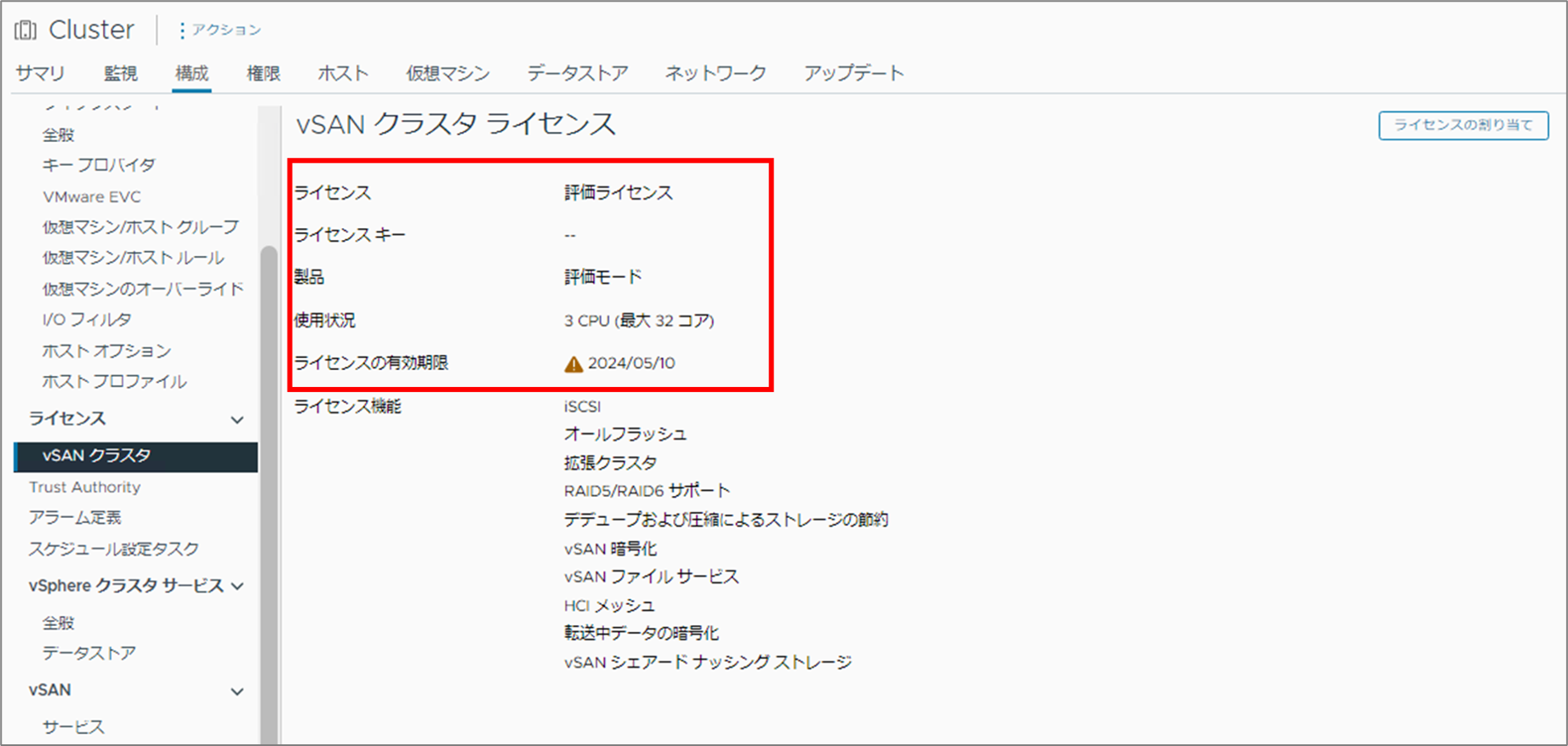The height and width of the screenshot is (746, 1568).
Task: Click the 評価モード product value
Action: pyautogui.click(x=603, y=277)
